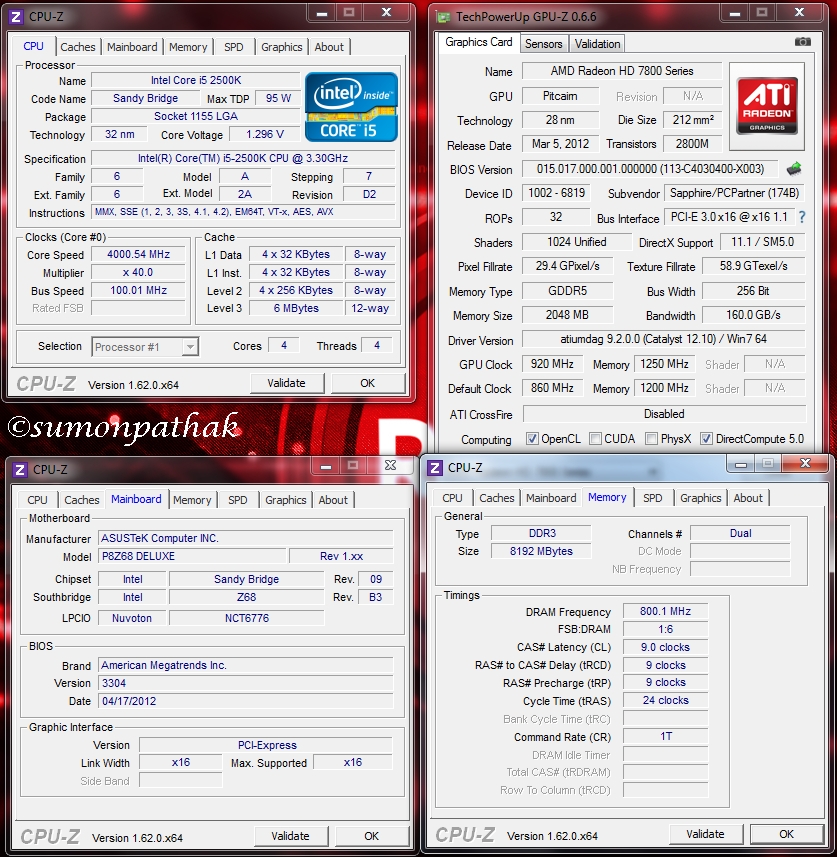837x857 pixels.
Task: Click Validate in the Mainboard window
Action: 290,836
